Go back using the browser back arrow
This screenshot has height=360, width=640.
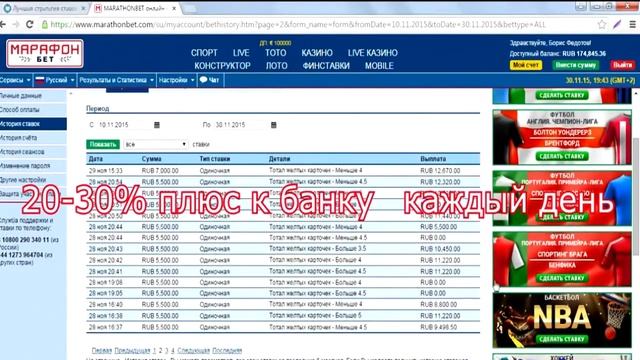3,24
